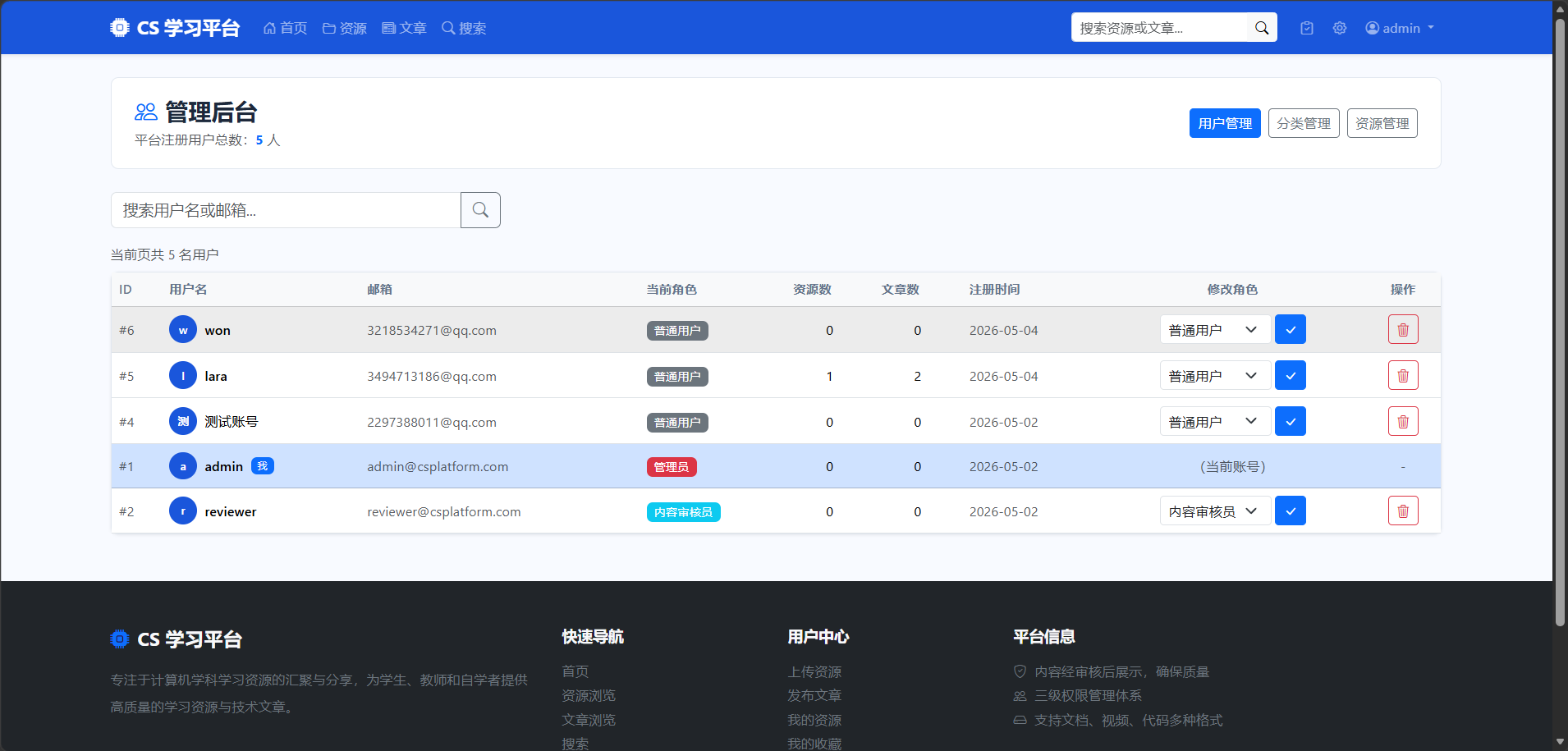The width and height of the screenshot is (1568, 751).
Task: Delete 测试账号 with trash icon
Action: click(1403, 422)
